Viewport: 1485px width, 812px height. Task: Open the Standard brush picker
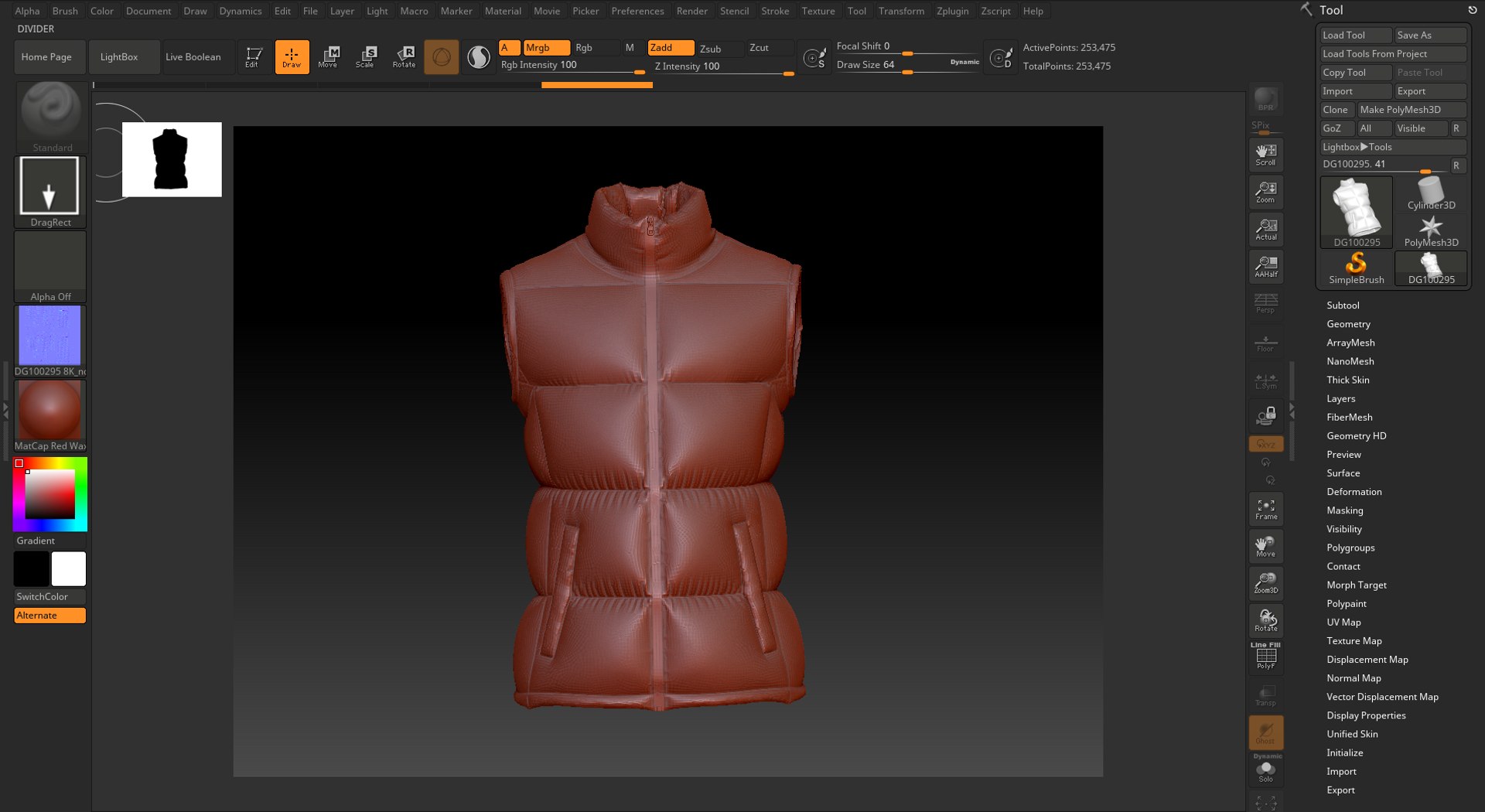tap(50, 116)
